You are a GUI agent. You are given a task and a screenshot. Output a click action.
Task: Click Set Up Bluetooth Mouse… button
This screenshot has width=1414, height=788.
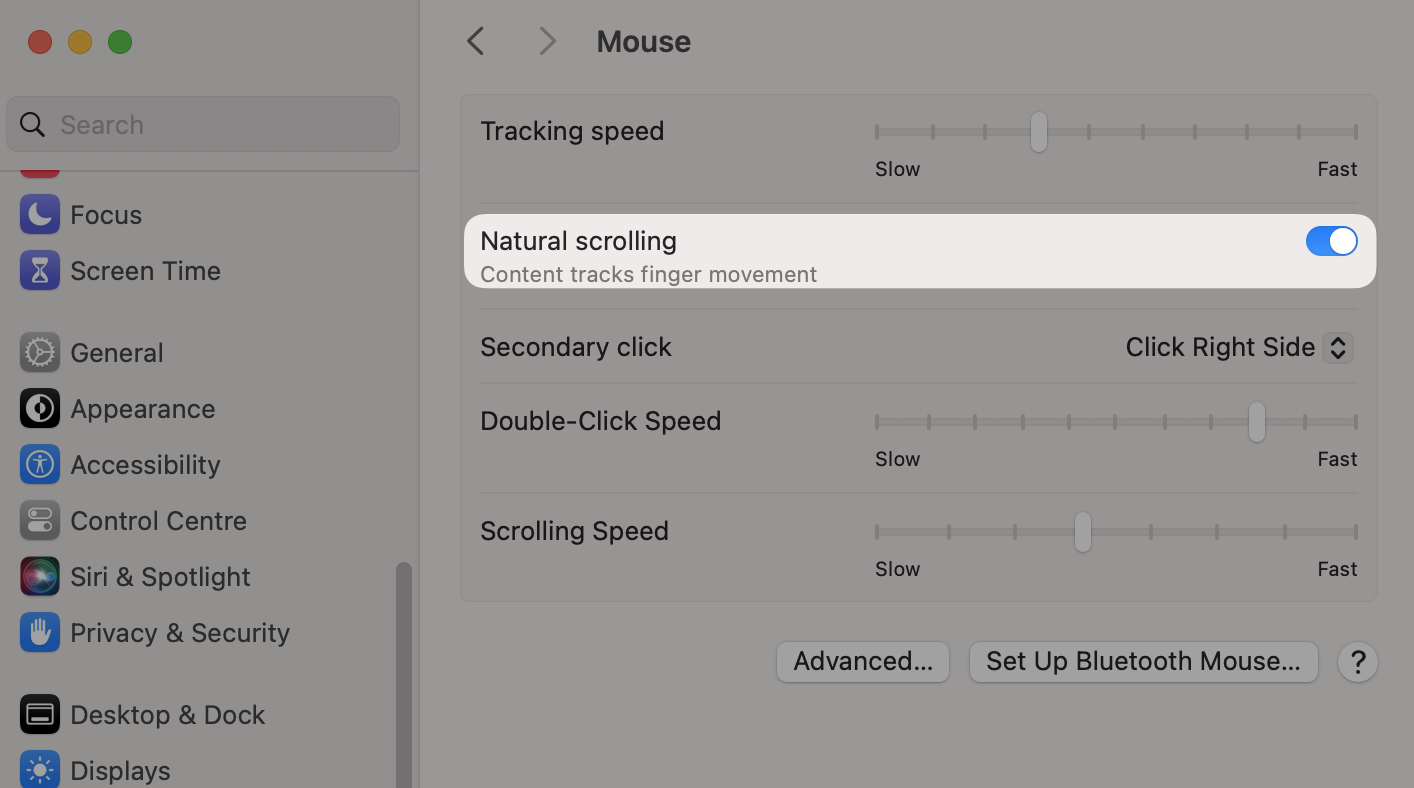pyautogui.click(x=1143, y=661)
